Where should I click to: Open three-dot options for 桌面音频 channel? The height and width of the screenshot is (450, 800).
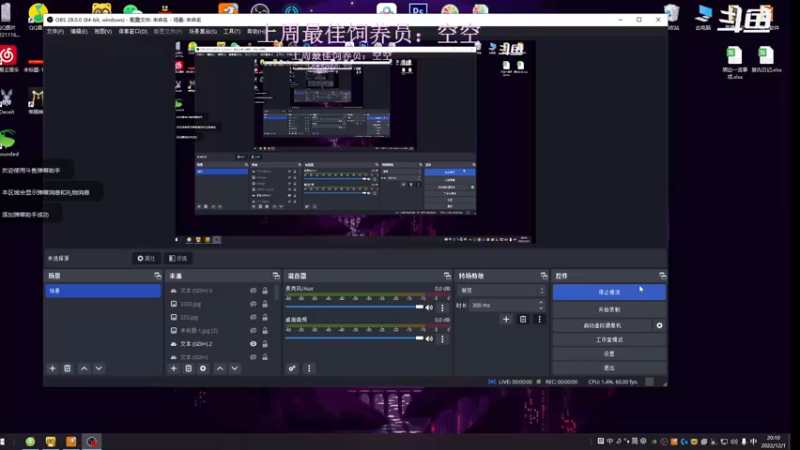coord(442,338)
